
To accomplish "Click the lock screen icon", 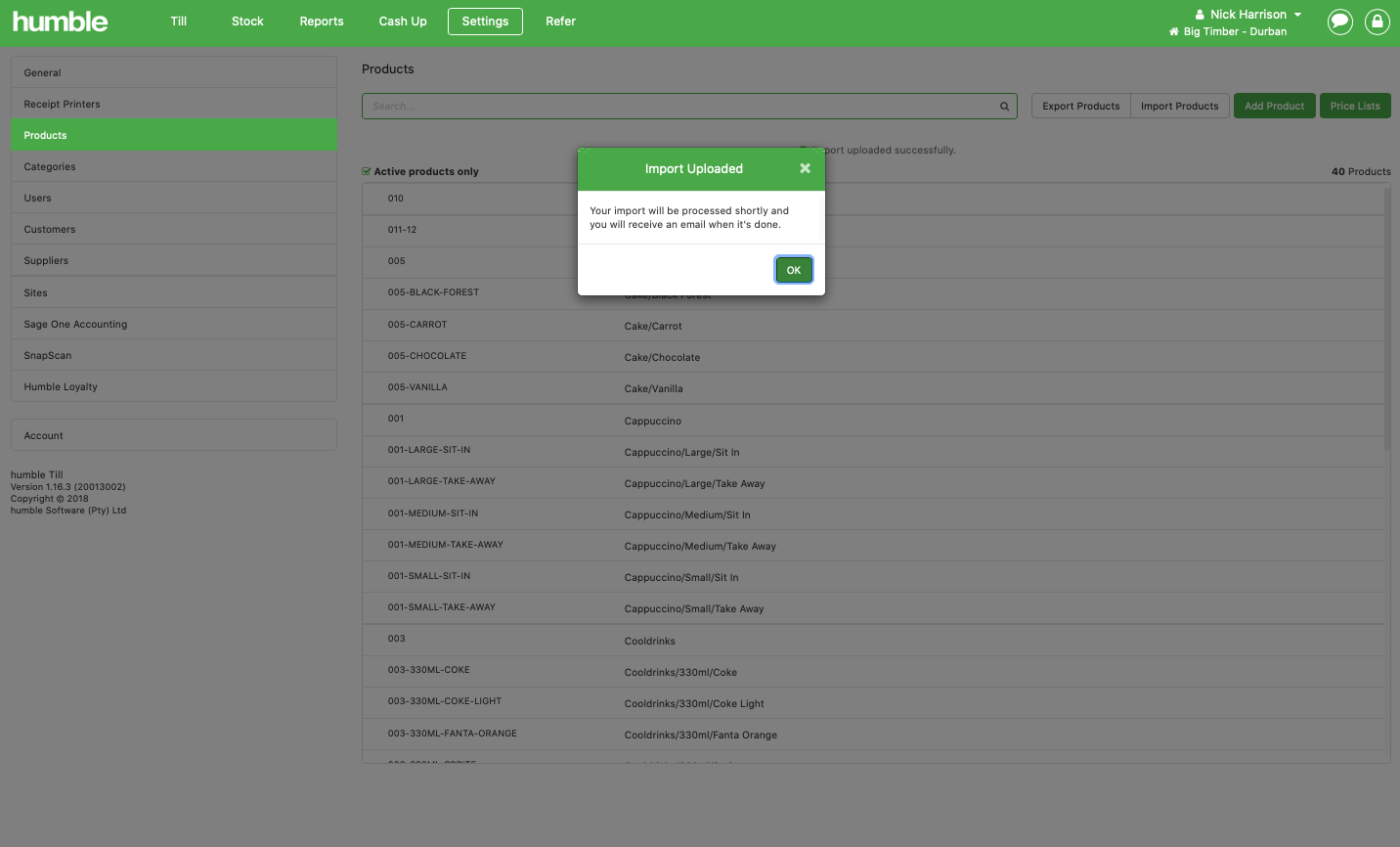I will (x=1377, y=22).
